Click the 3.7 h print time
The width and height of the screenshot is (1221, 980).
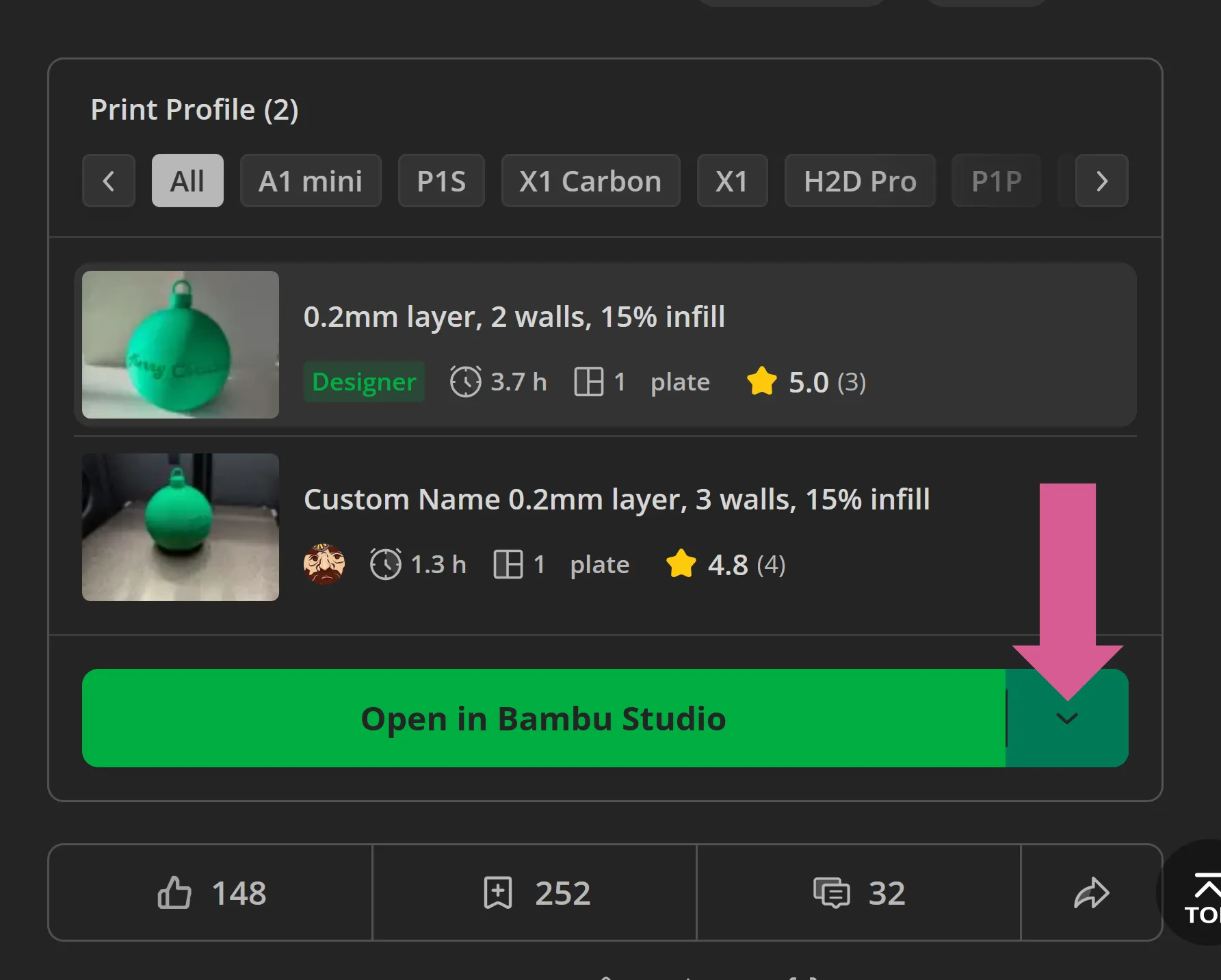518,382
